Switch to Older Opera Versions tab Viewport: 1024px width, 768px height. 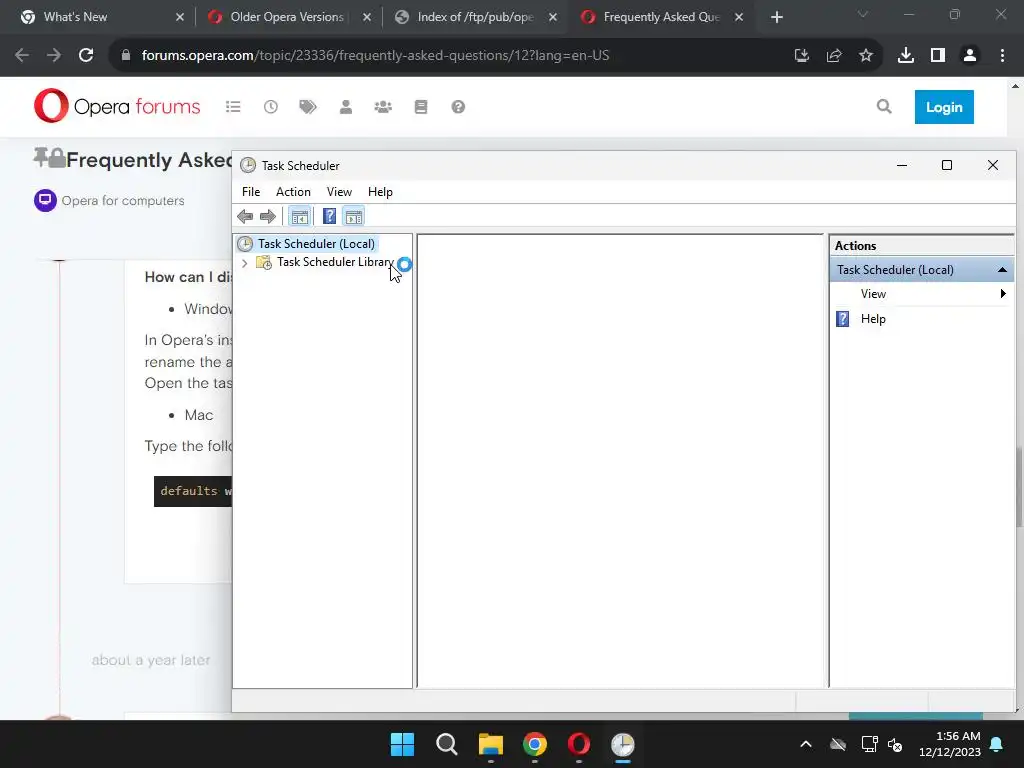coord(289,17)
